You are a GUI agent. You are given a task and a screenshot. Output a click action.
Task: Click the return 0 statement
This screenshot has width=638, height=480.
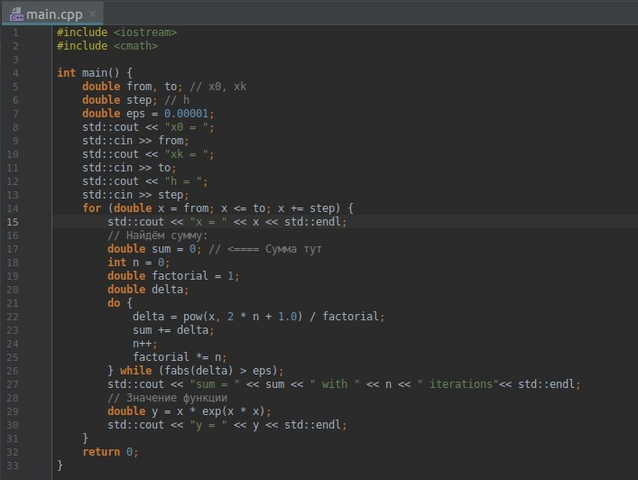point(110,452)
